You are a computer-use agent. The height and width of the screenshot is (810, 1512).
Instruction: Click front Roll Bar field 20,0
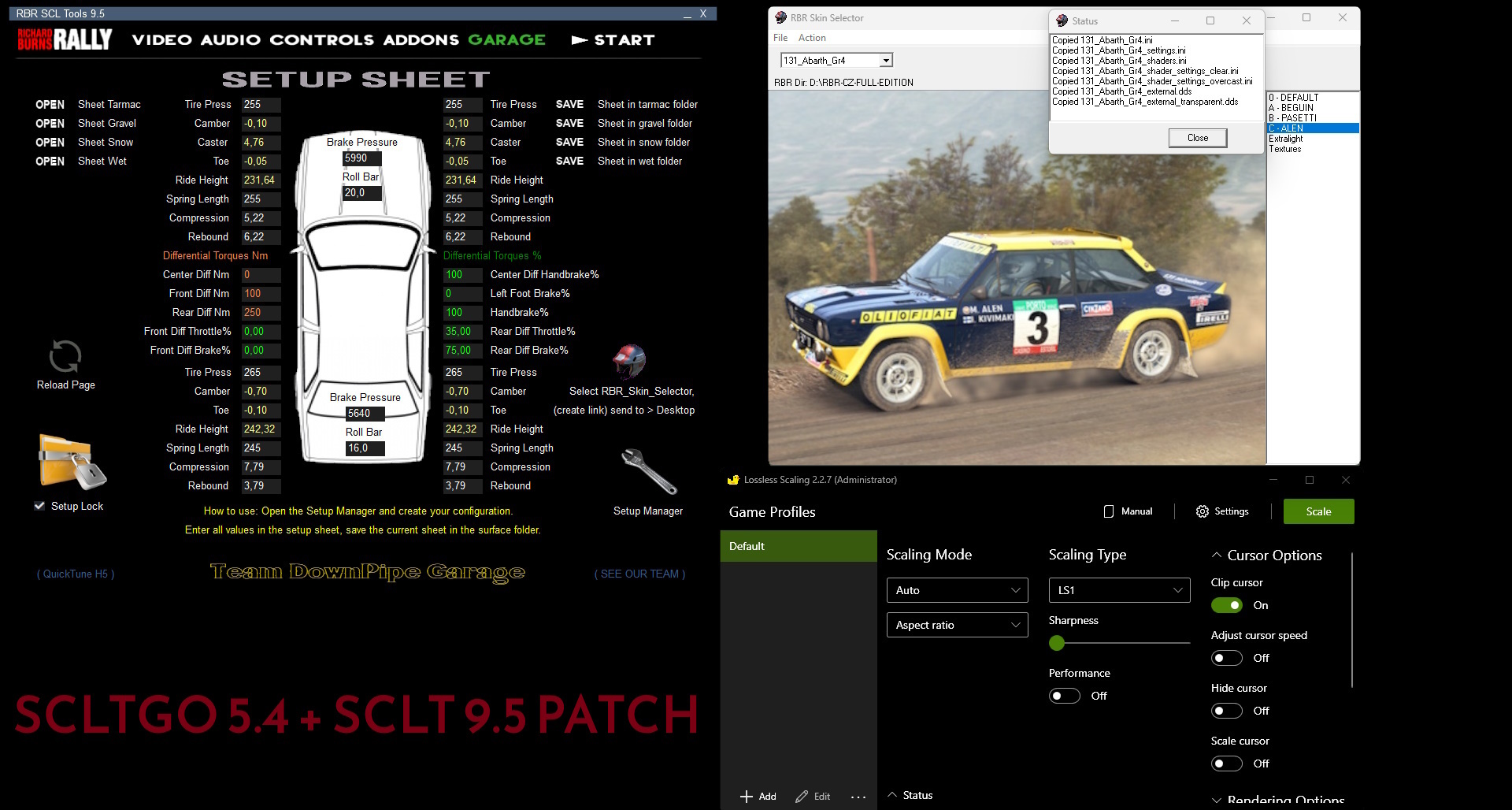tap(362, 193)
